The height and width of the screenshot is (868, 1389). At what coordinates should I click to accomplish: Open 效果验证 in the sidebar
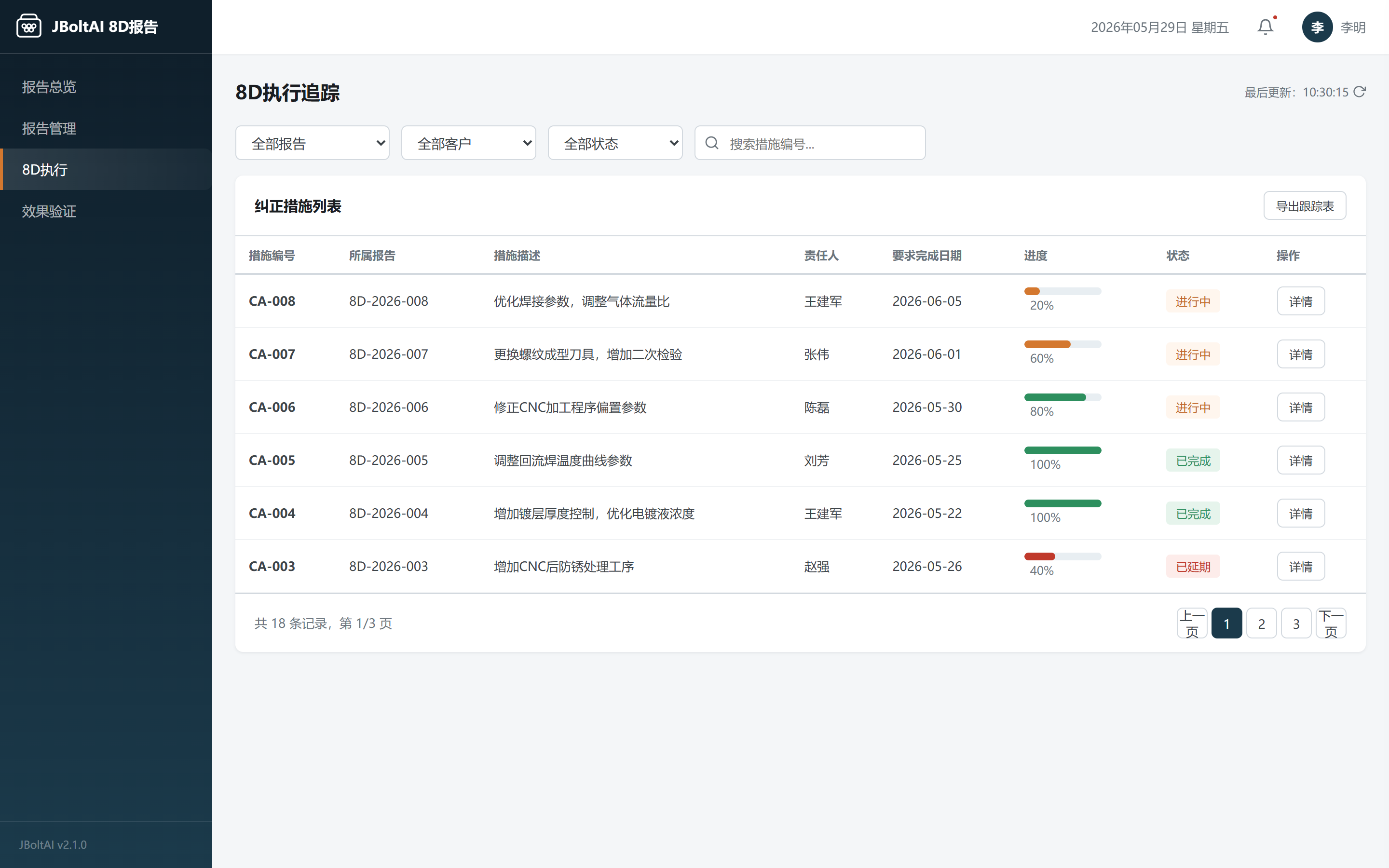106,211
